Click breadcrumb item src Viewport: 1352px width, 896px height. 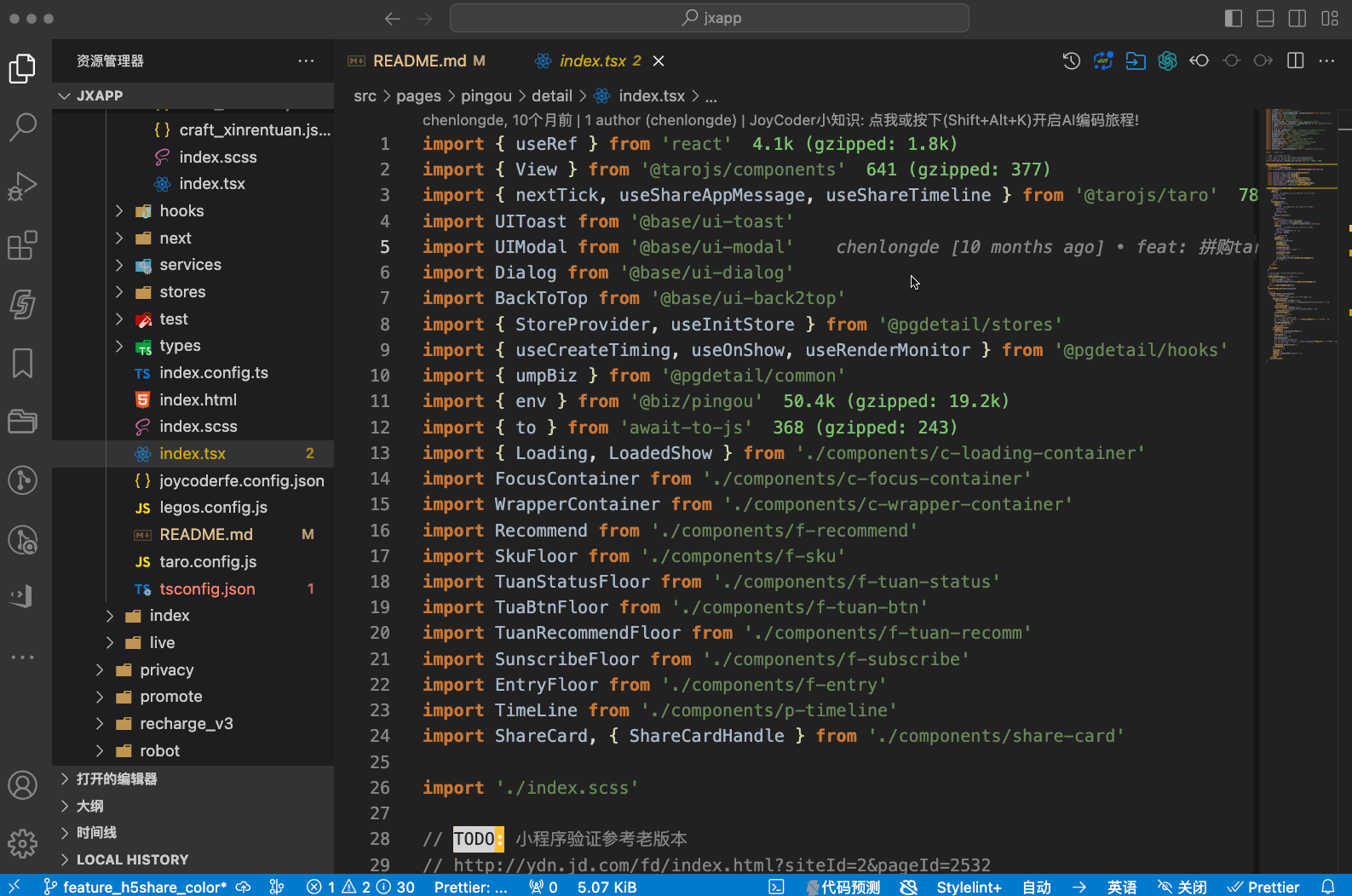click(365, 95)
